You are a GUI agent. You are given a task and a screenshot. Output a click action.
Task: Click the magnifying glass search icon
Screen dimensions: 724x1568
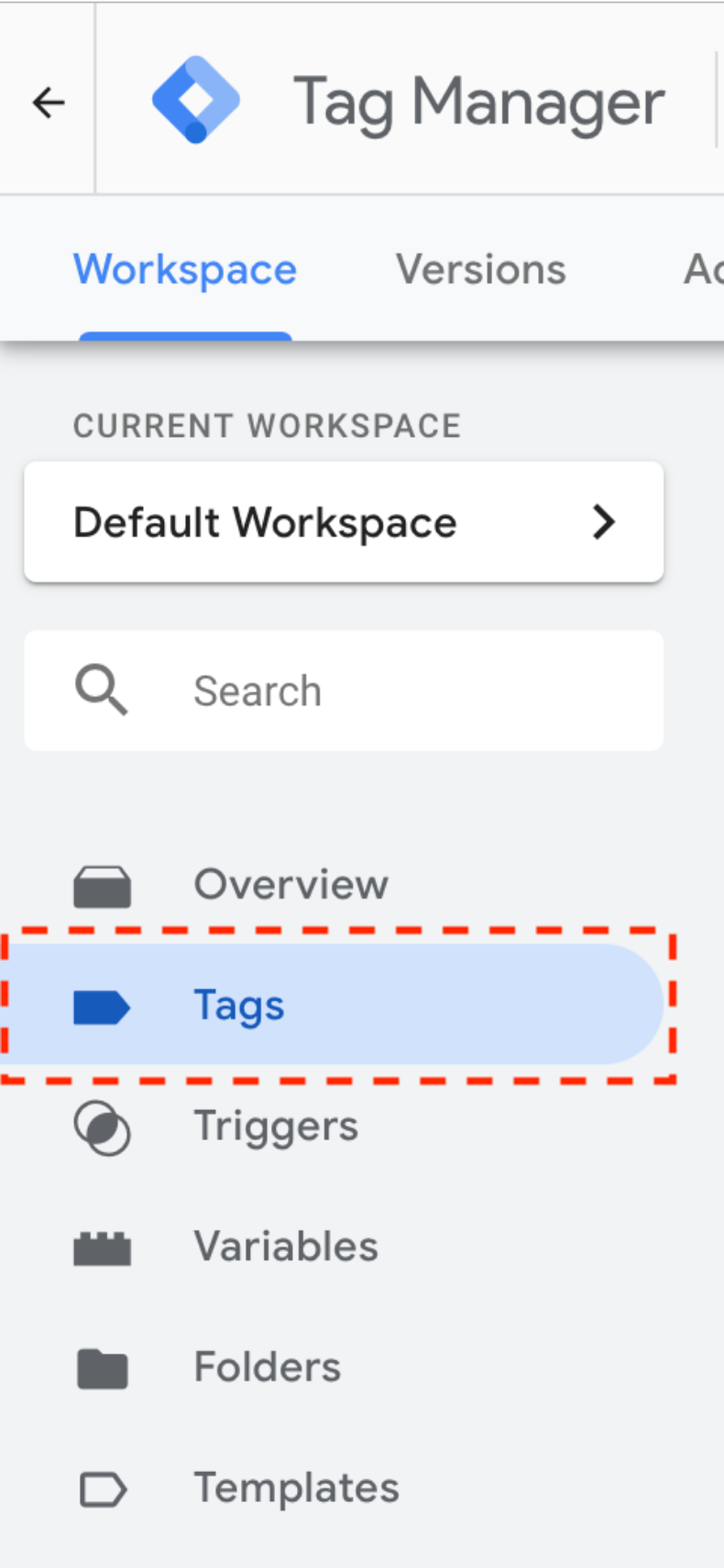pos(101,690)
